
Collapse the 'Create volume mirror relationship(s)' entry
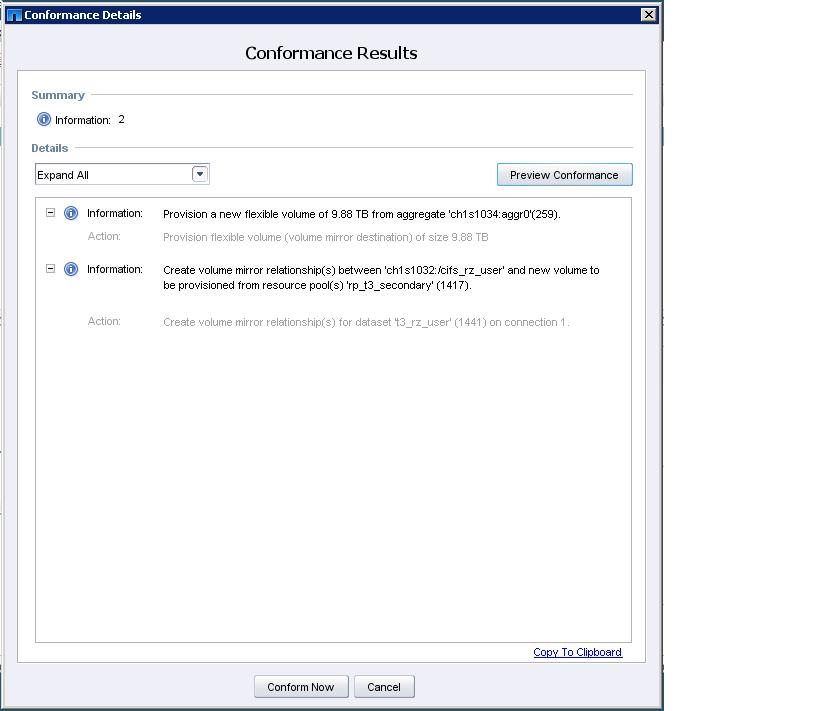[x=51, y=269]
